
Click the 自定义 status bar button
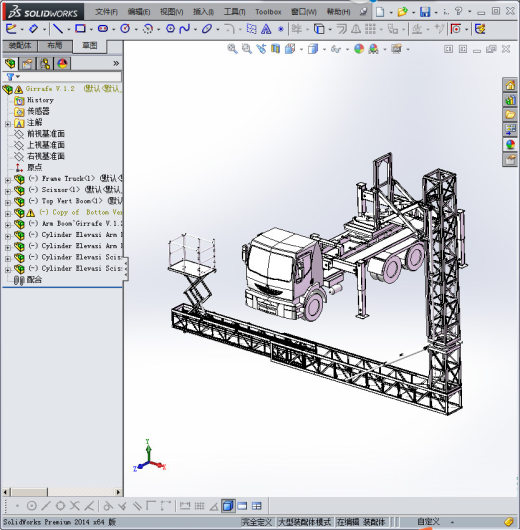(x=428, y=522)
